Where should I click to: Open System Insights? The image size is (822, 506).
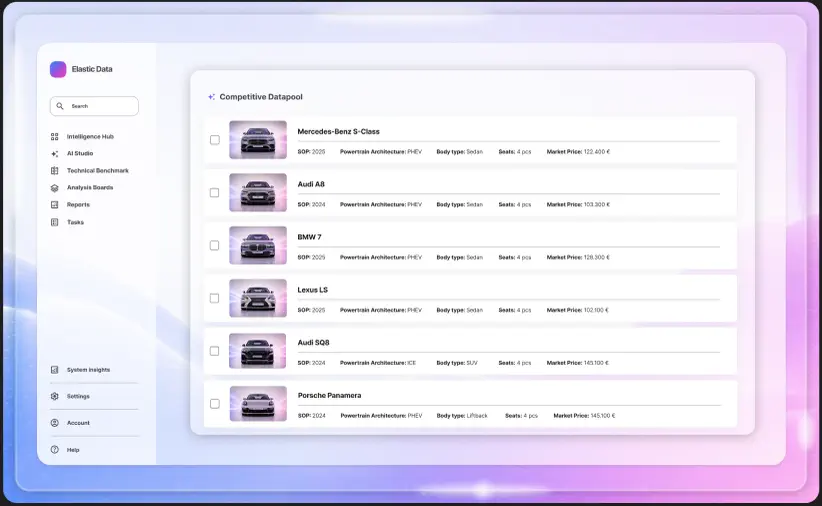tap(88, 370)
